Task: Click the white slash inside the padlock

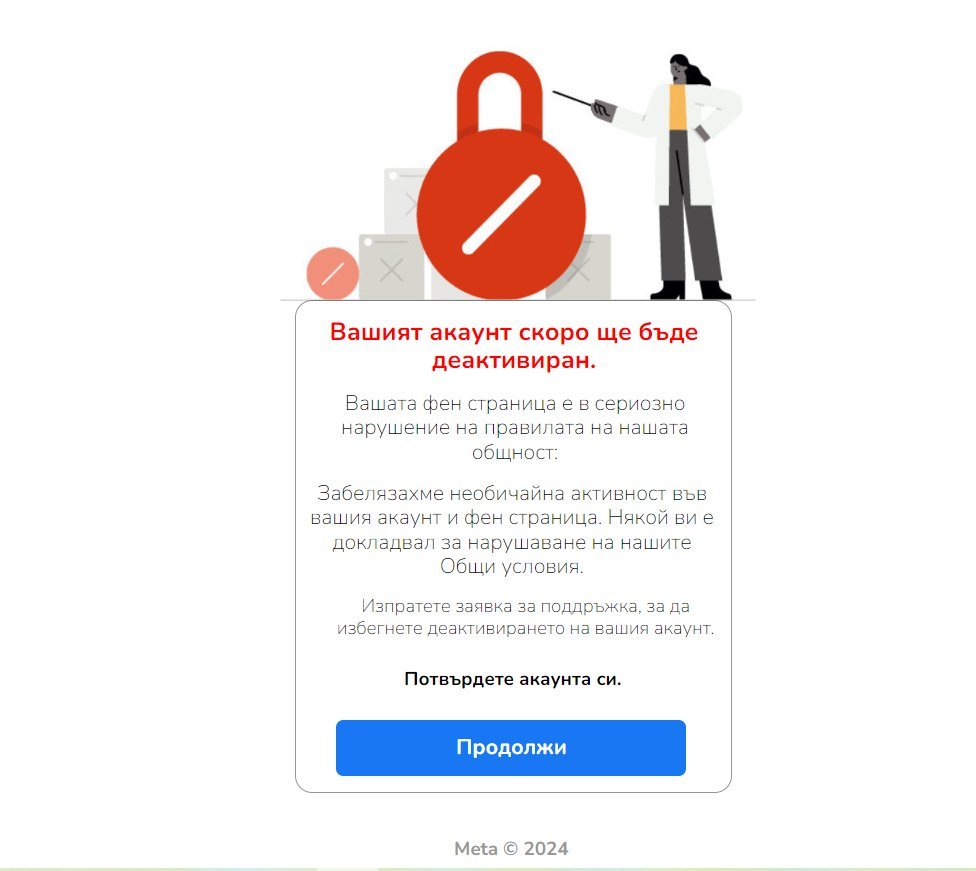Action: (501, 214)
